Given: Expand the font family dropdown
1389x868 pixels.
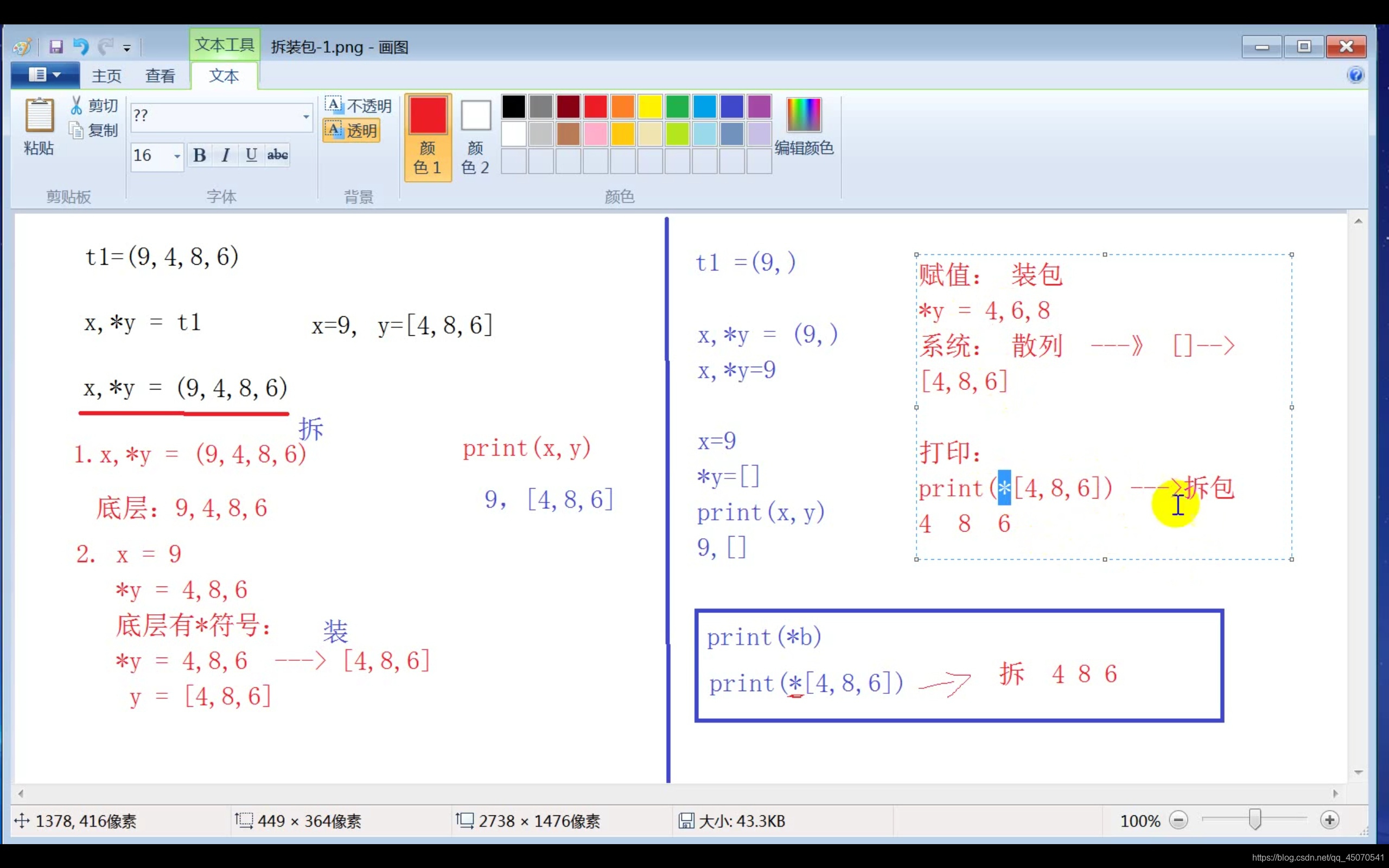Looking at the screenshot, I should (x=306, y=117).
